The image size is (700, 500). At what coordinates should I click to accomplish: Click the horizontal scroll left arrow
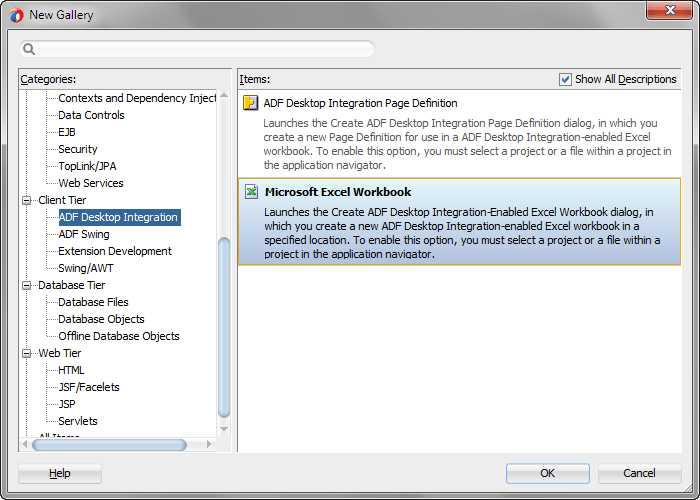click(x=25, y=444)
